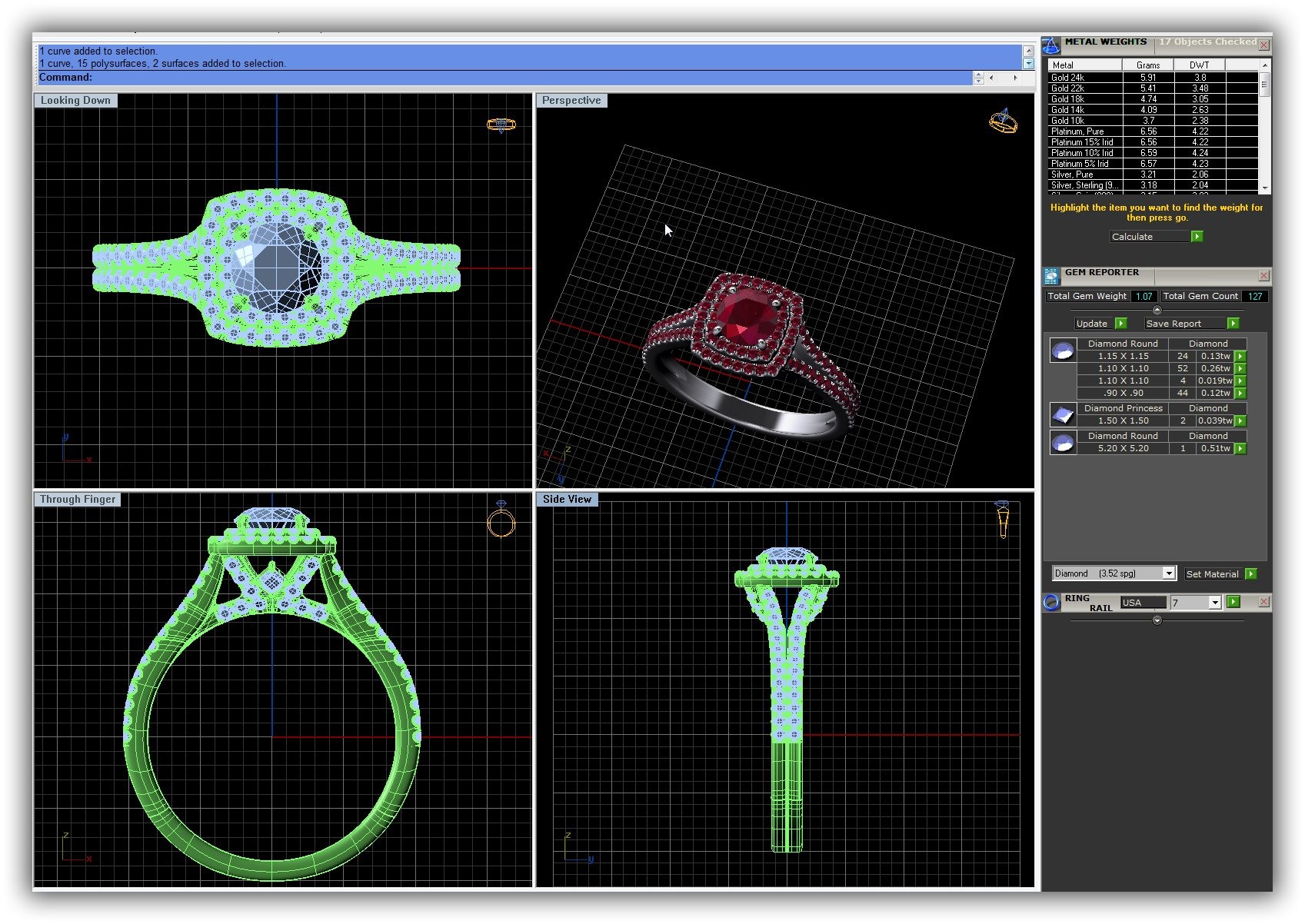Click green arrow beside Set Material
The height and width of the screenshot is (924, 1305).
pos(1251,574)
